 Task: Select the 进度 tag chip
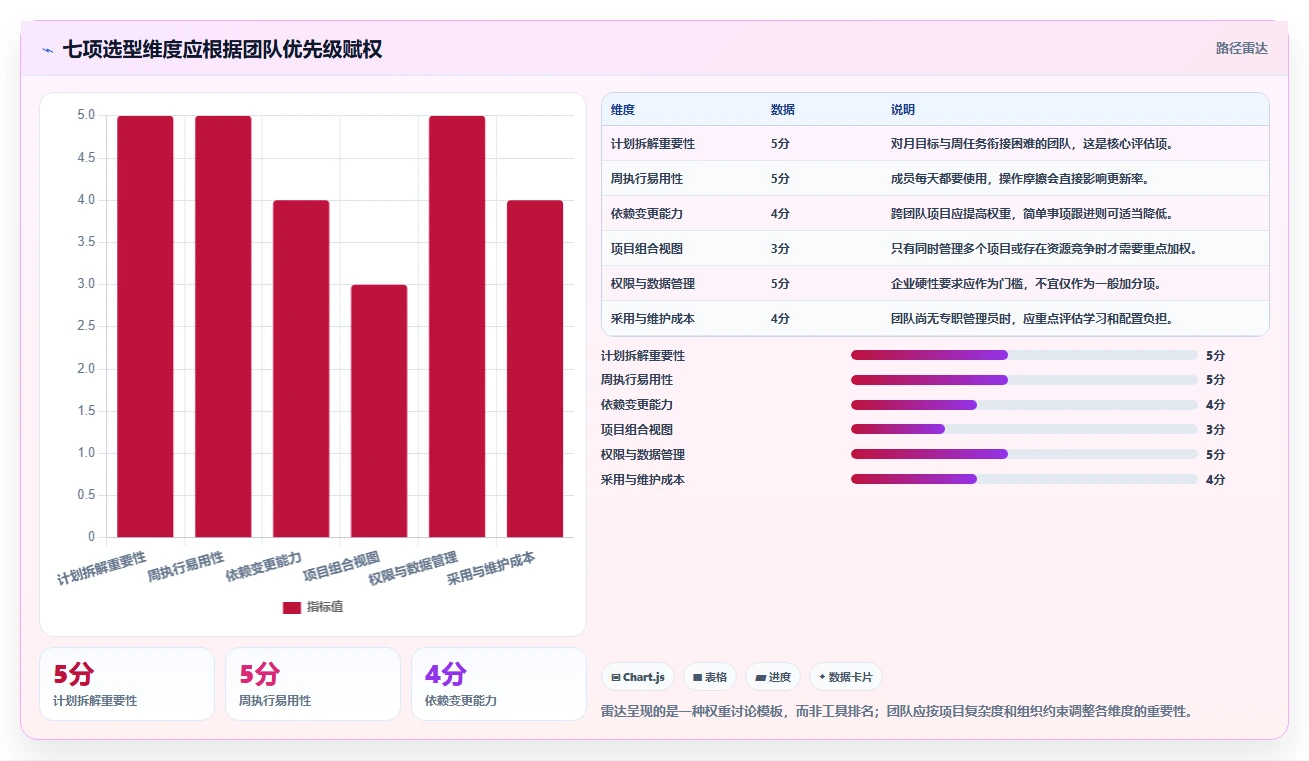[773, 677]
